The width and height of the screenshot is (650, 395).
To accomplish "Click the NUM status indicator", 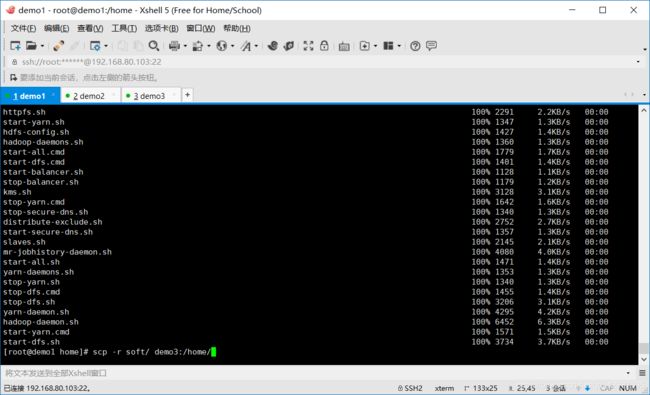I will tap(628, 388).
